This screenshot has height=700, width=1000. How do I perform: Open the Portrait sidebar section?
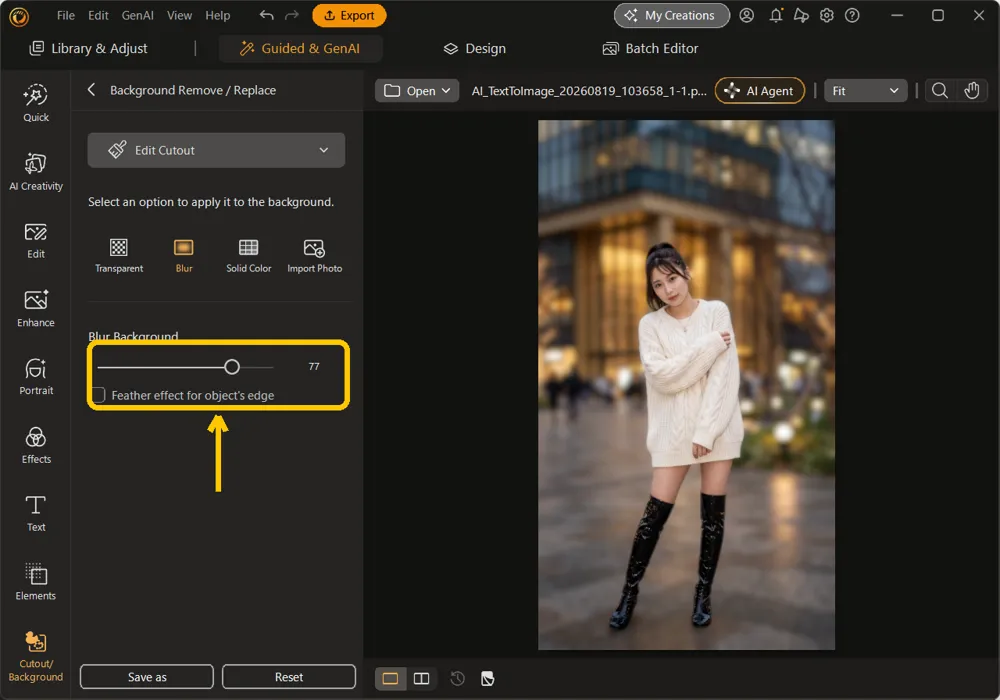(x=36, y=377)
